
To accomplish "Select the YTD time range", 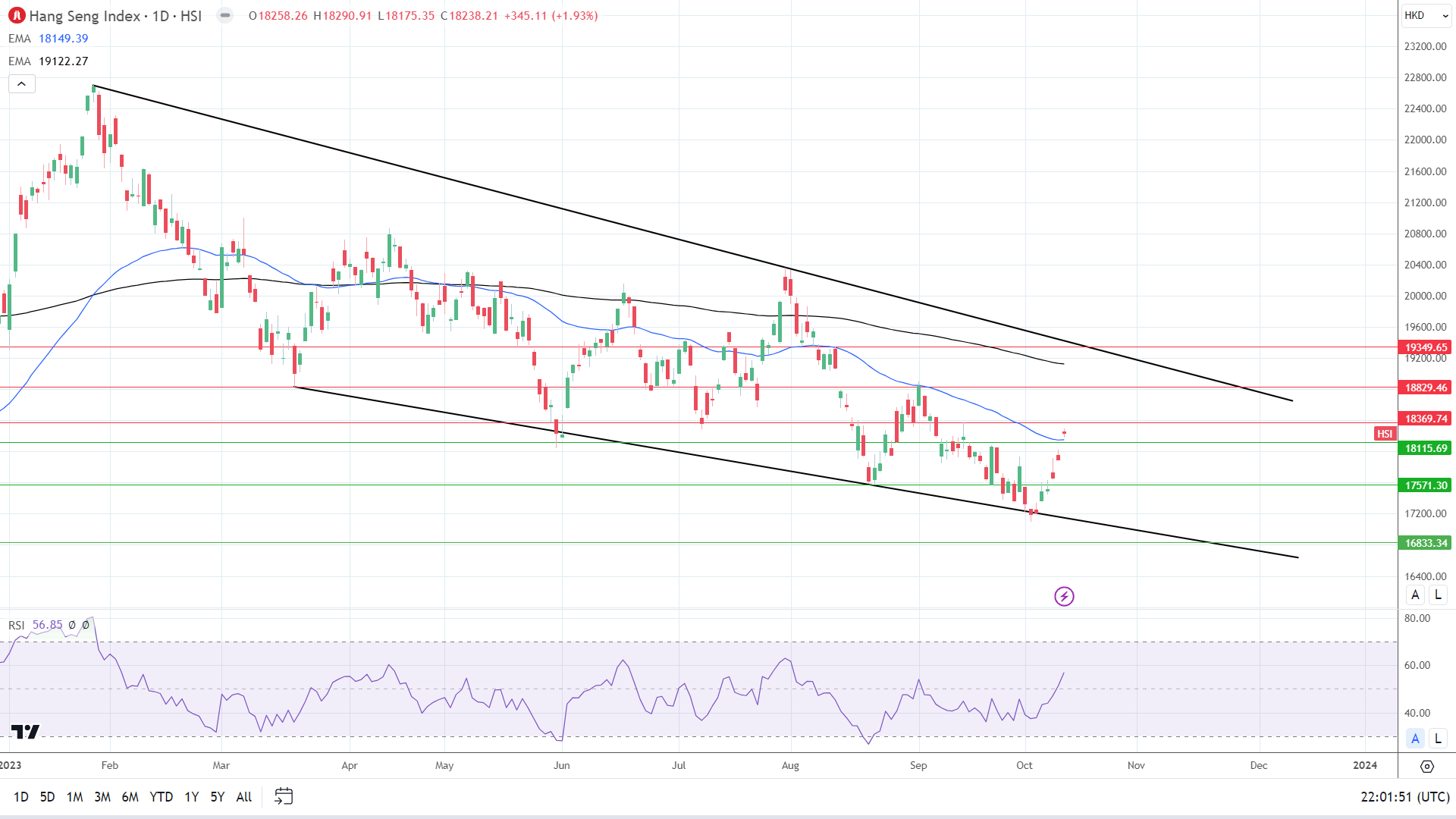I will (x=162, y=797).
